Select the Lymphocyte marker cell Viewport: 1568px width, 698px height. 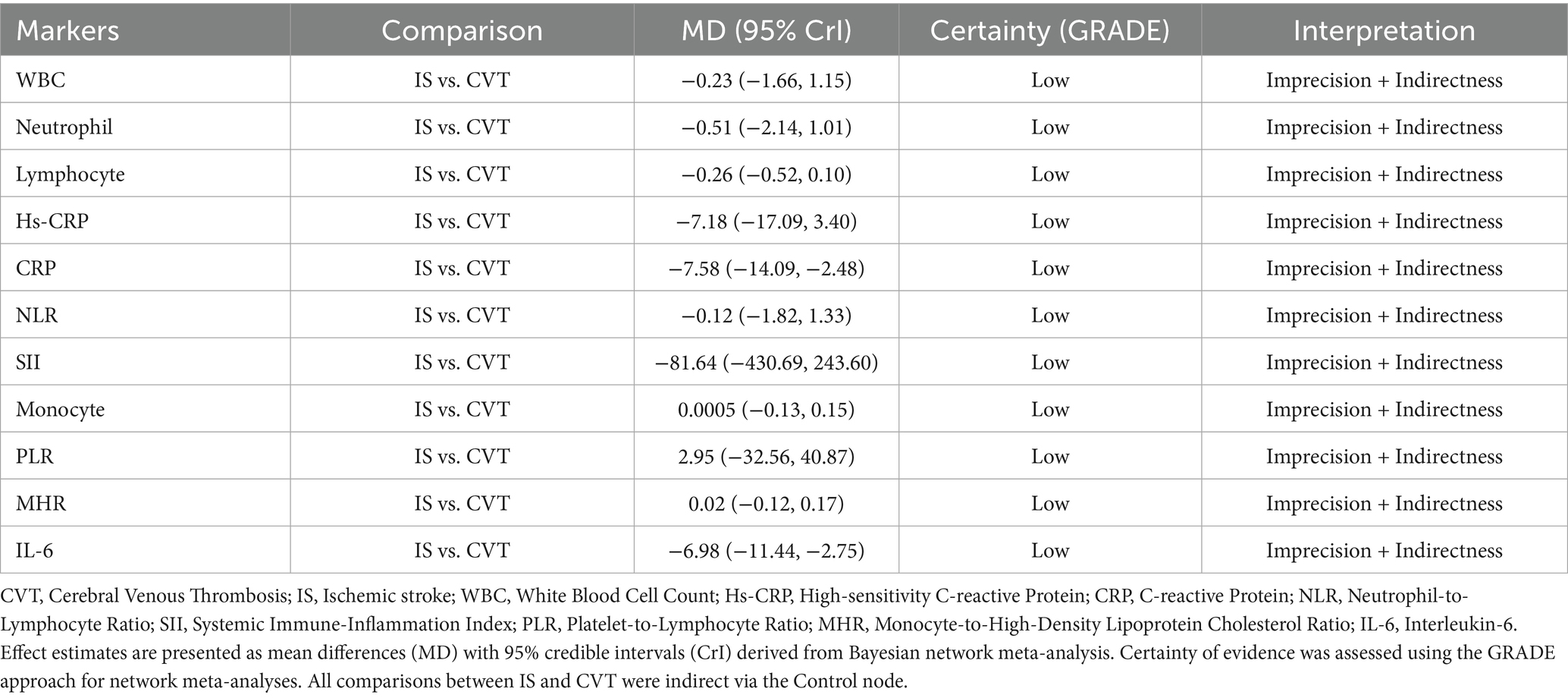[71, 174]
